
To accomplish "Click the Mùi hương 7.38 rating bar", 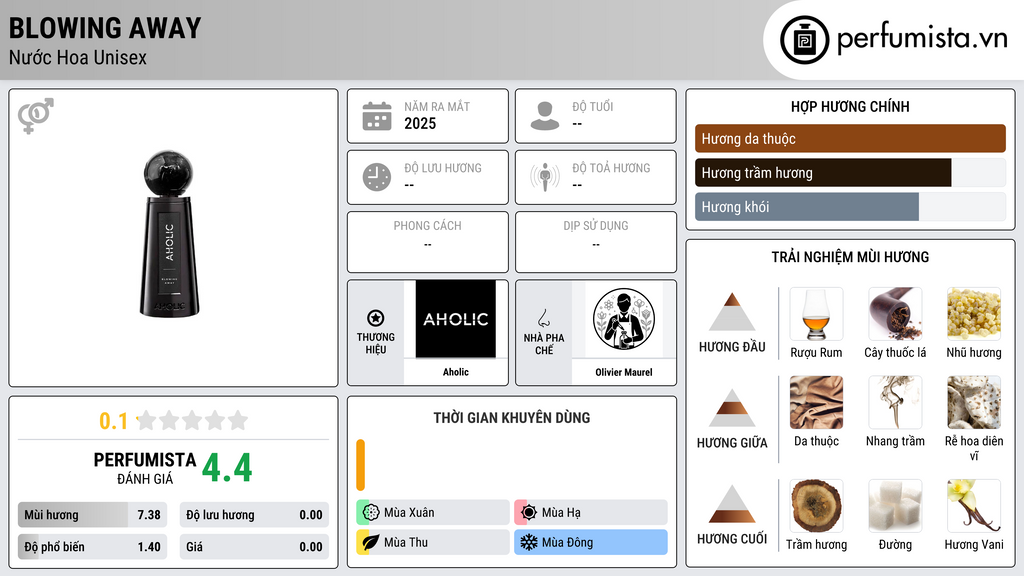I will click(92, 515).
